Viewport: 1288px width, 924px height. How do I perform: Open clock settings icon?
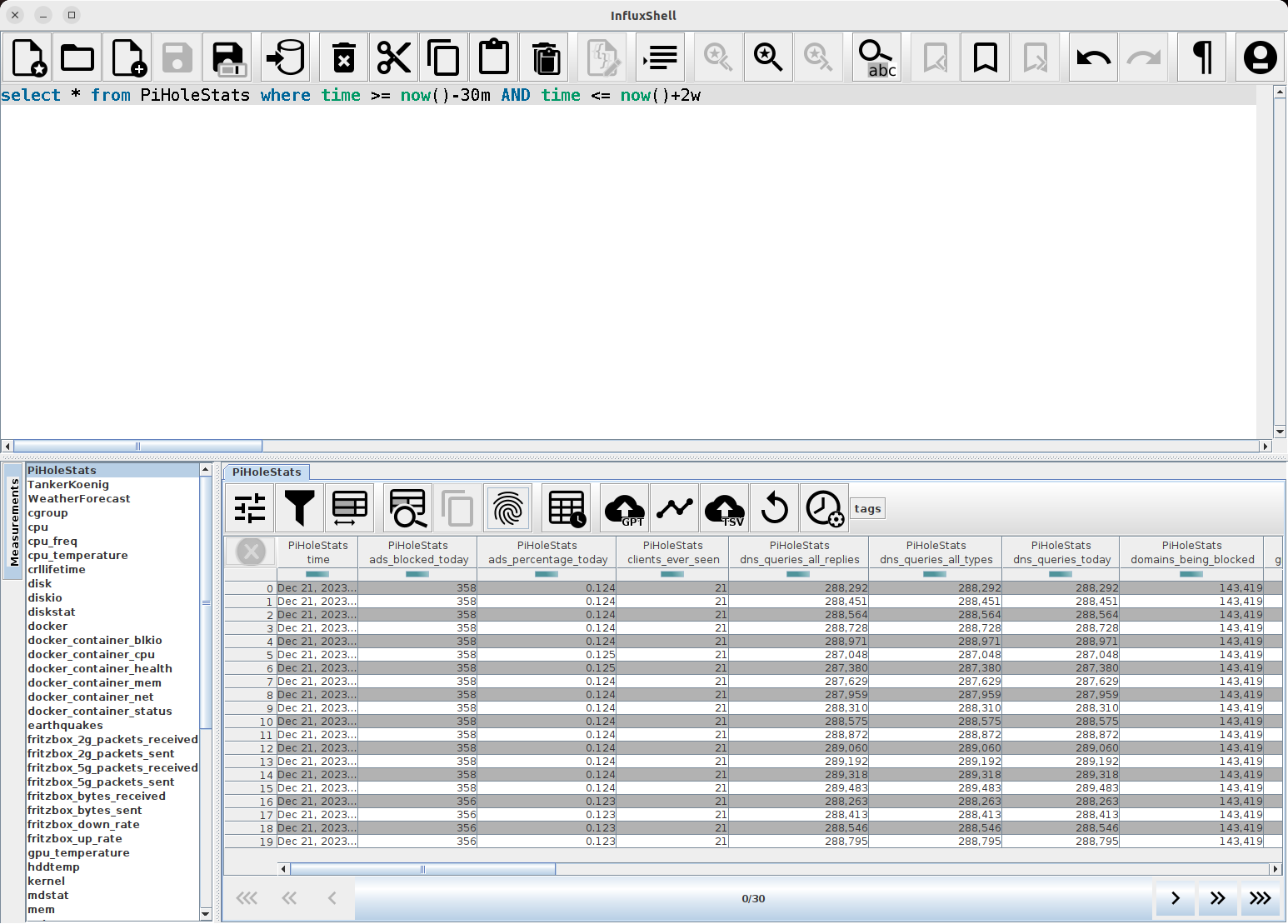coord(825,507)
